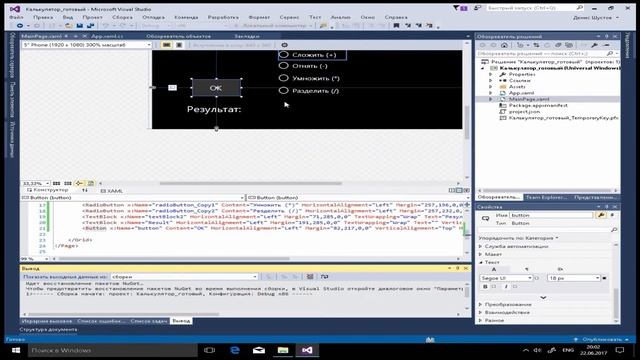Viewport: 640px width, 360px height.
Task: Click the Windows Start button
Action: point(16,350)
